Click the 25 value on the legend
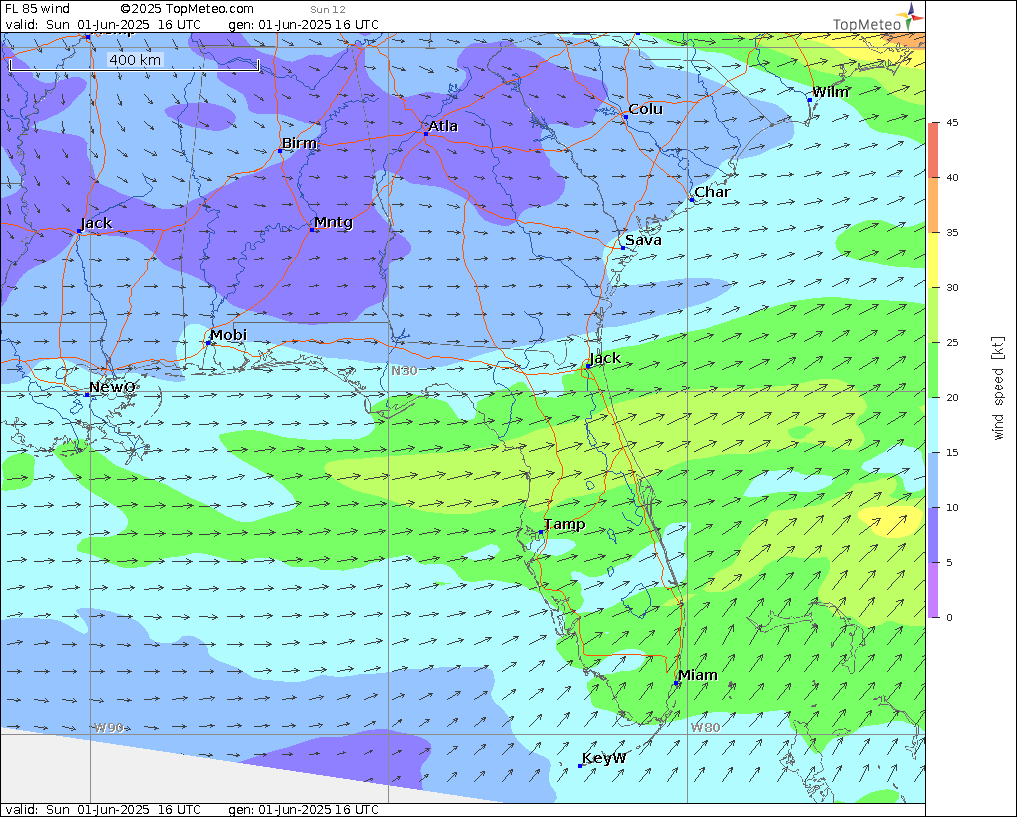The height and width of the screenshot is (817, 1017). [952, 342]
